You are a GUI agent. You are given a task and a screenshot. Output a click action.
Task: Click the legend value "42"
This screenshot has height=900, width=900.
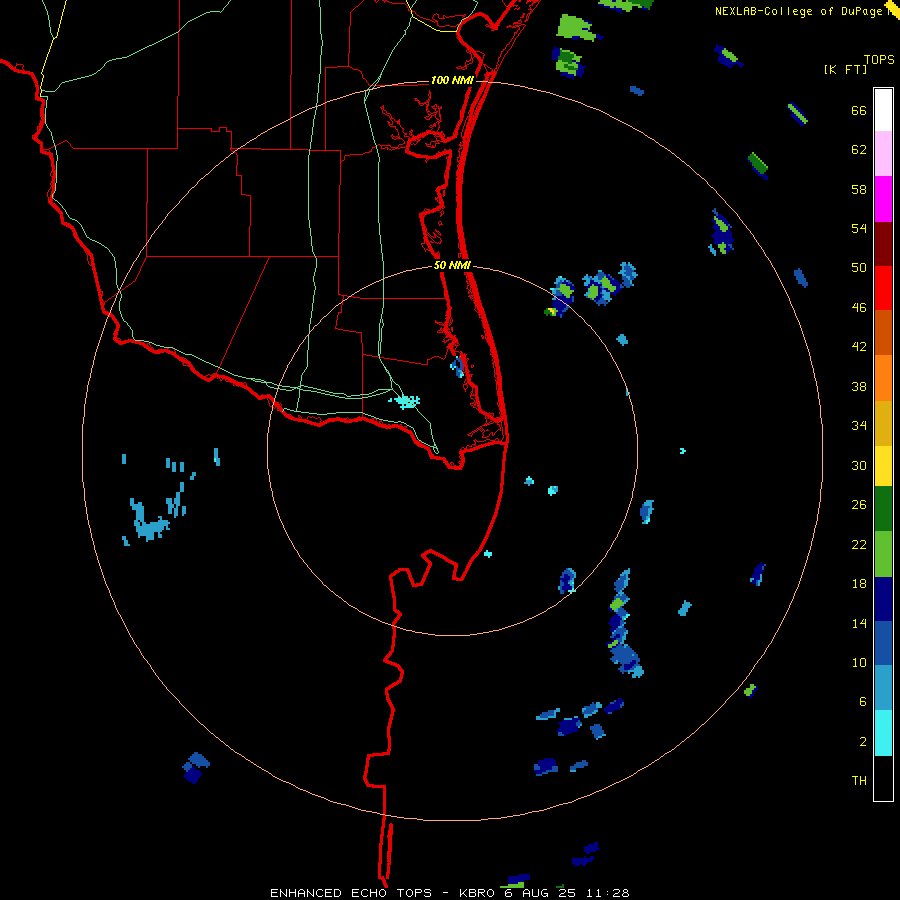tap(859, 346)
